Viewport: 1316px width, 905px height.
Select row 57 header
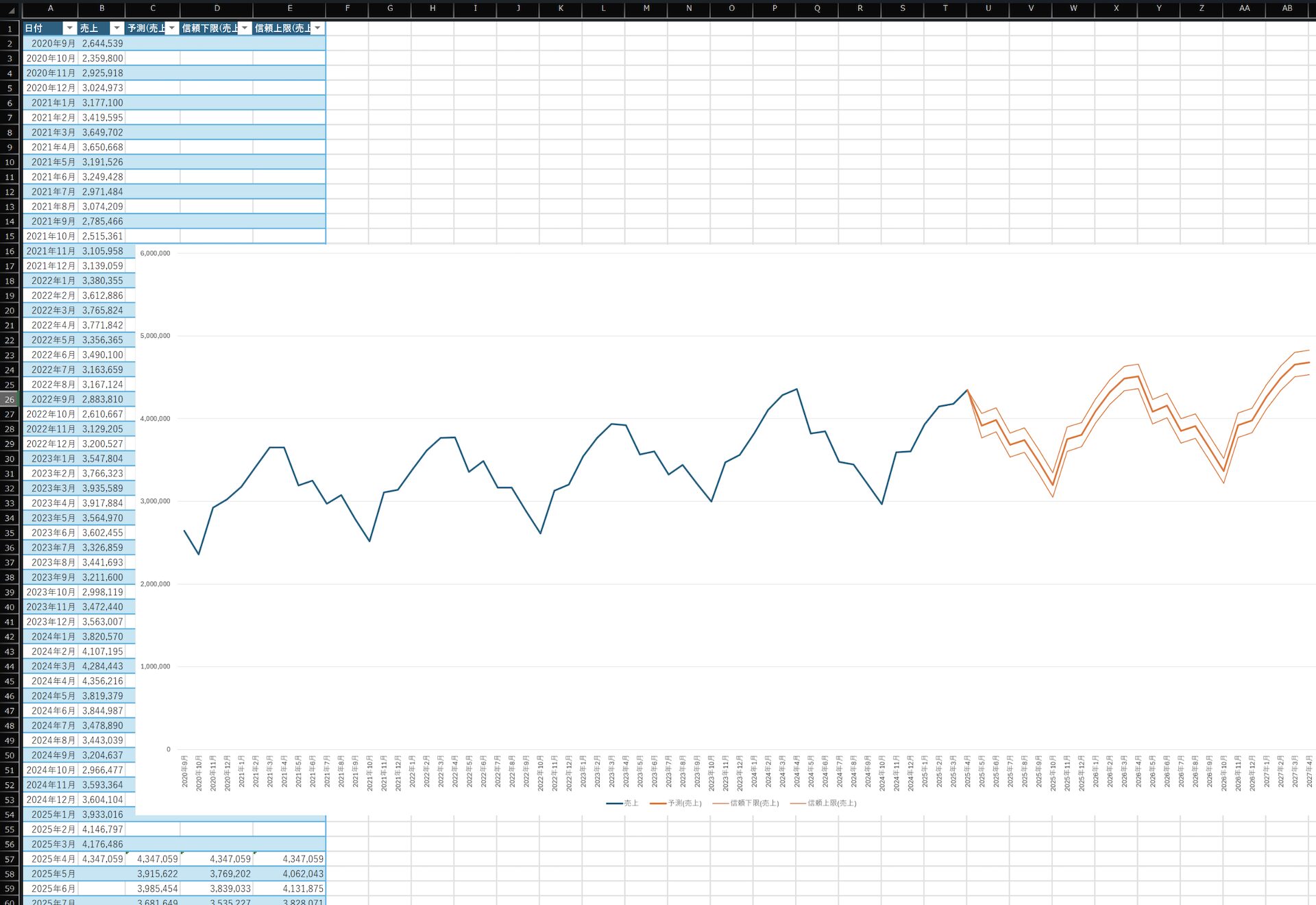click(10, 859)
